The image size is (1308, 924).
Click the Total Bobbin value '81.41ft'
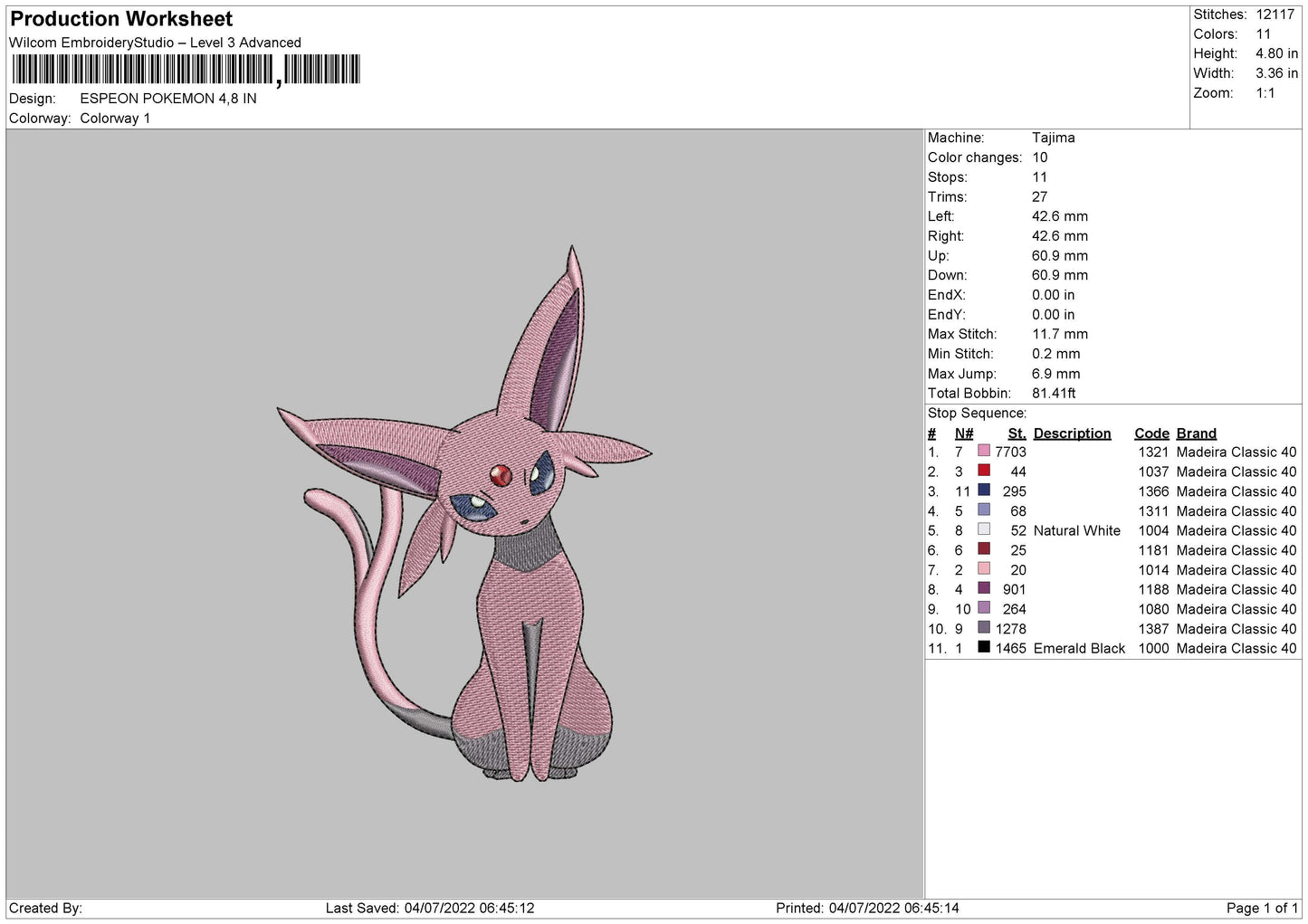pos(1055,394)
